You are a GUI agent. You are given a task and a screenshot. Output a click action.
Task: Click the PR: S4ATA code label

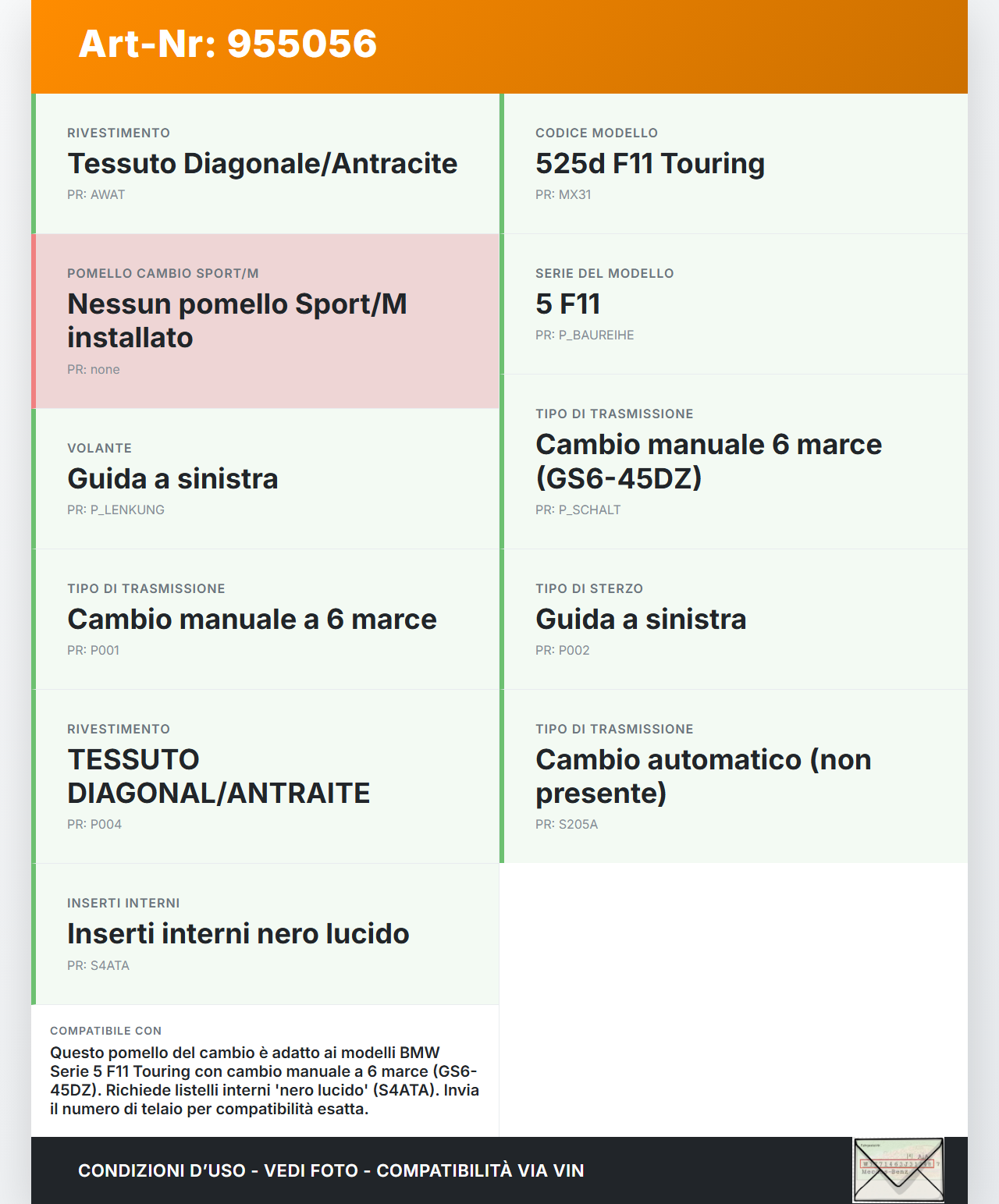[98, 966]
